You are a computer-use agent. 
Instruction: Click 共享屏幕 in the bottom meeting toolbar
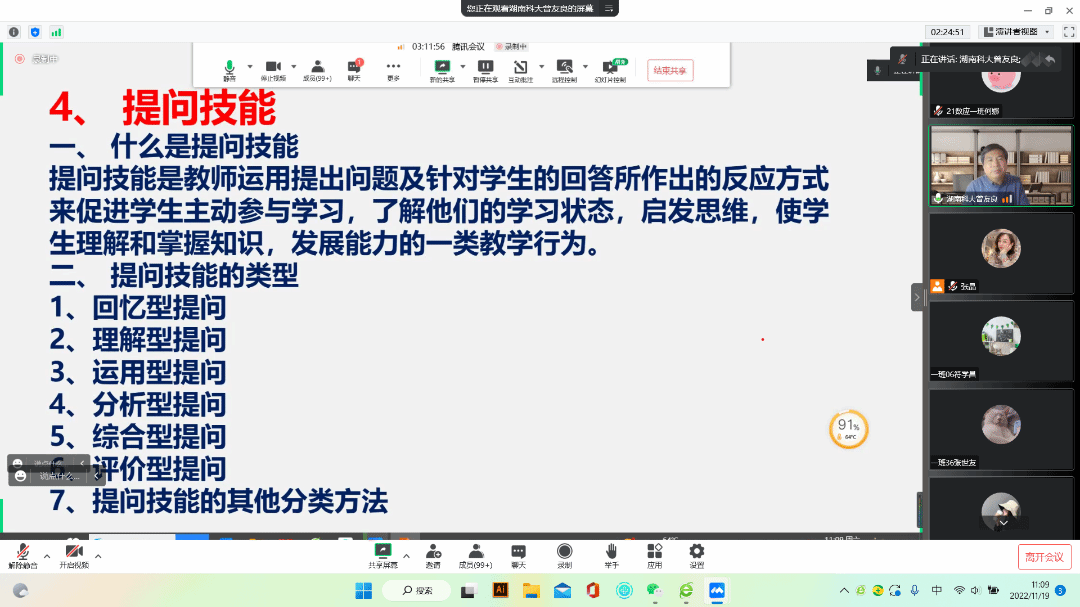tap(382, 555)
